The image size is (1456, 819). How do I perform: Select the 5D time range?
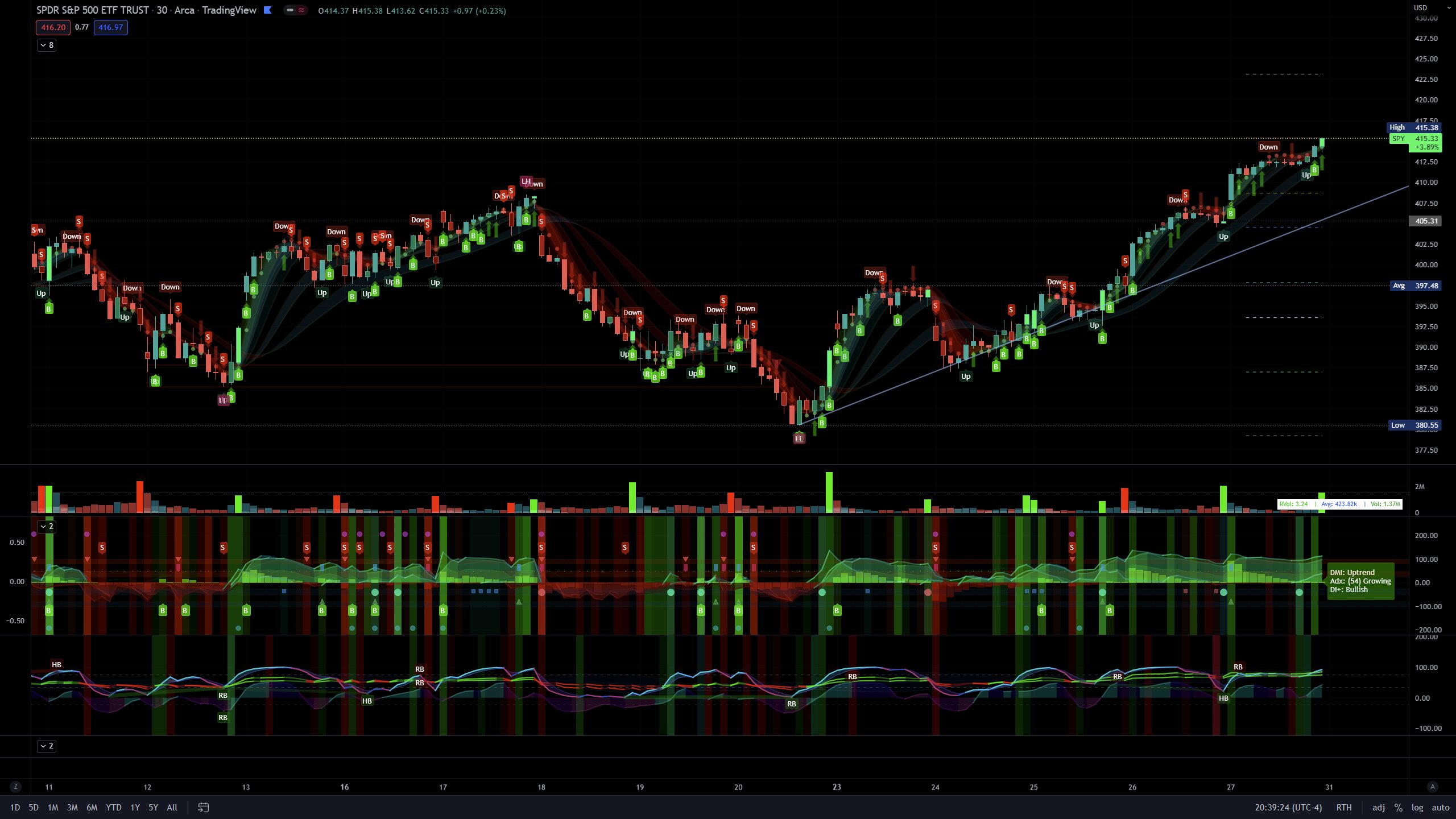click(x=34, y=808)
